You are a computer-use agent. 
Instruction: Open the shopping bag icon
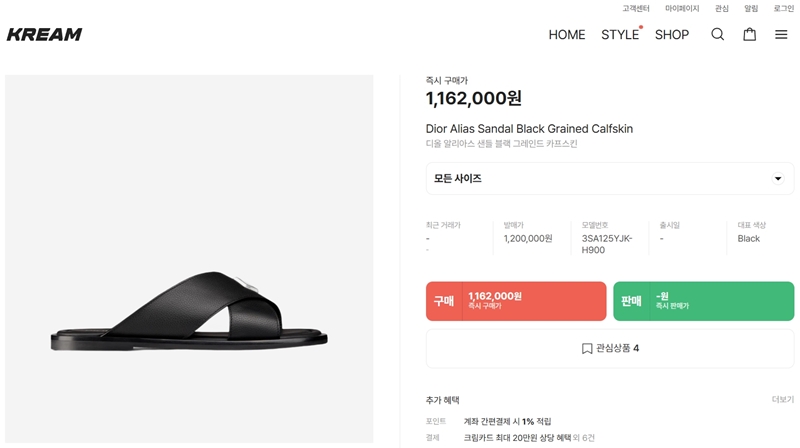pos(749,35)
